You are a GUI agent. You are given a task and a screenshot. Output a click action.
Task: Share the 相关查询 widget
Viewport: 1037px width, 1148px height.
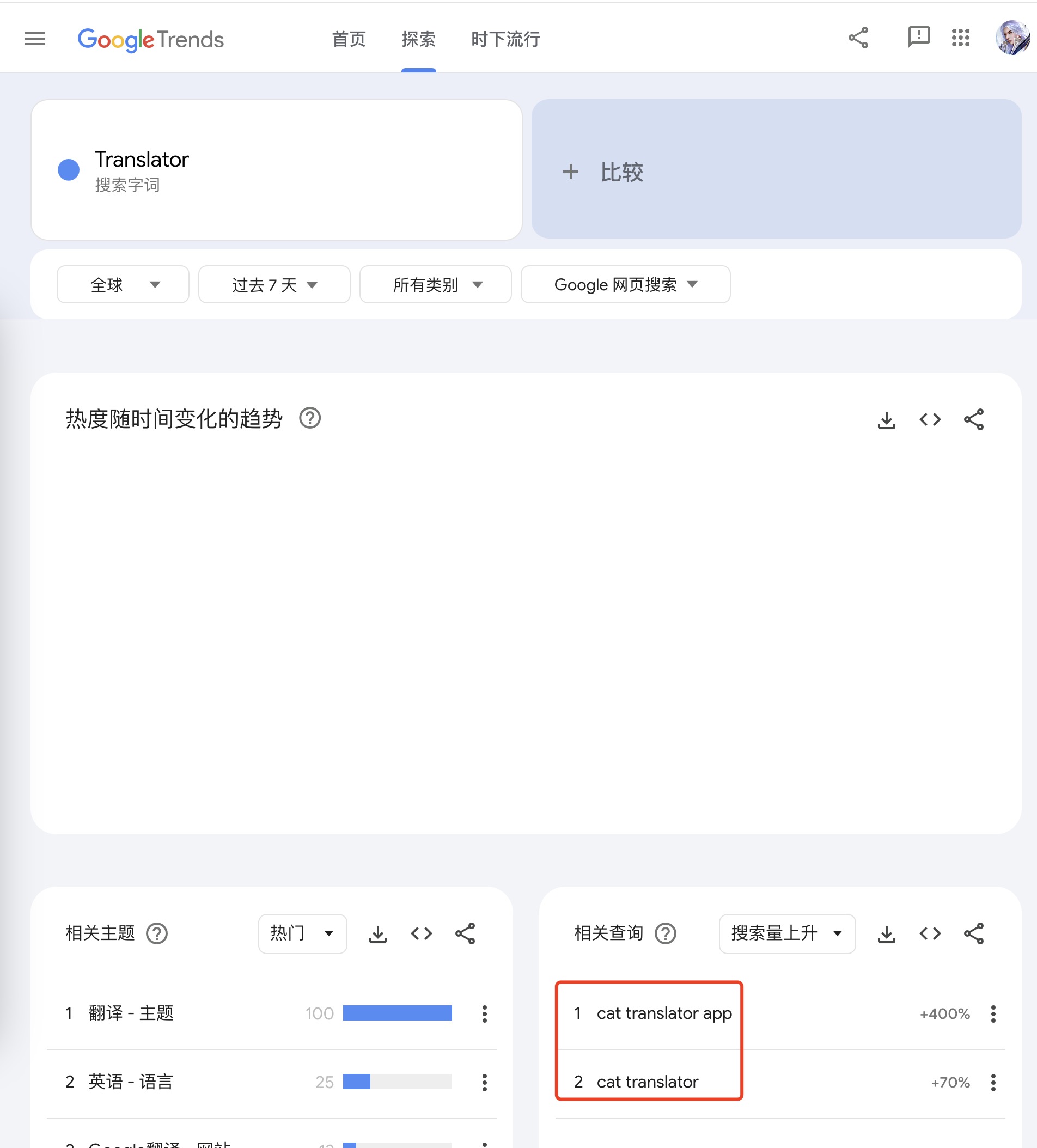(x=974, y=934)
